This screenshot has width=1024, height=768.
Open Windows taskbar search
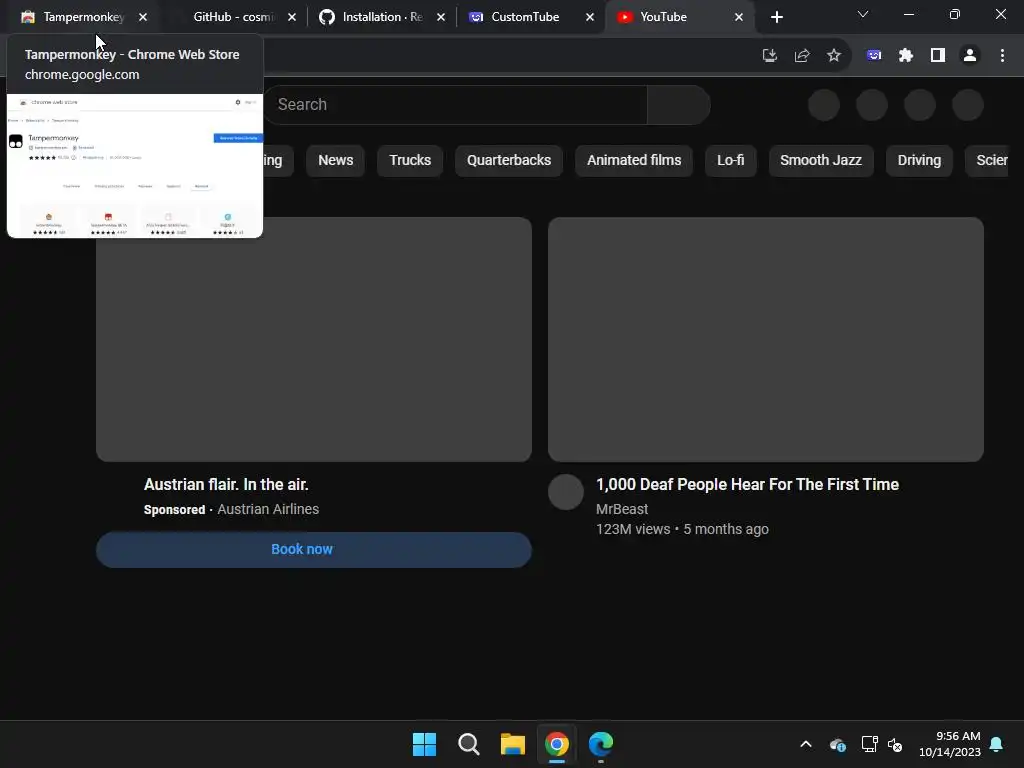469,744
